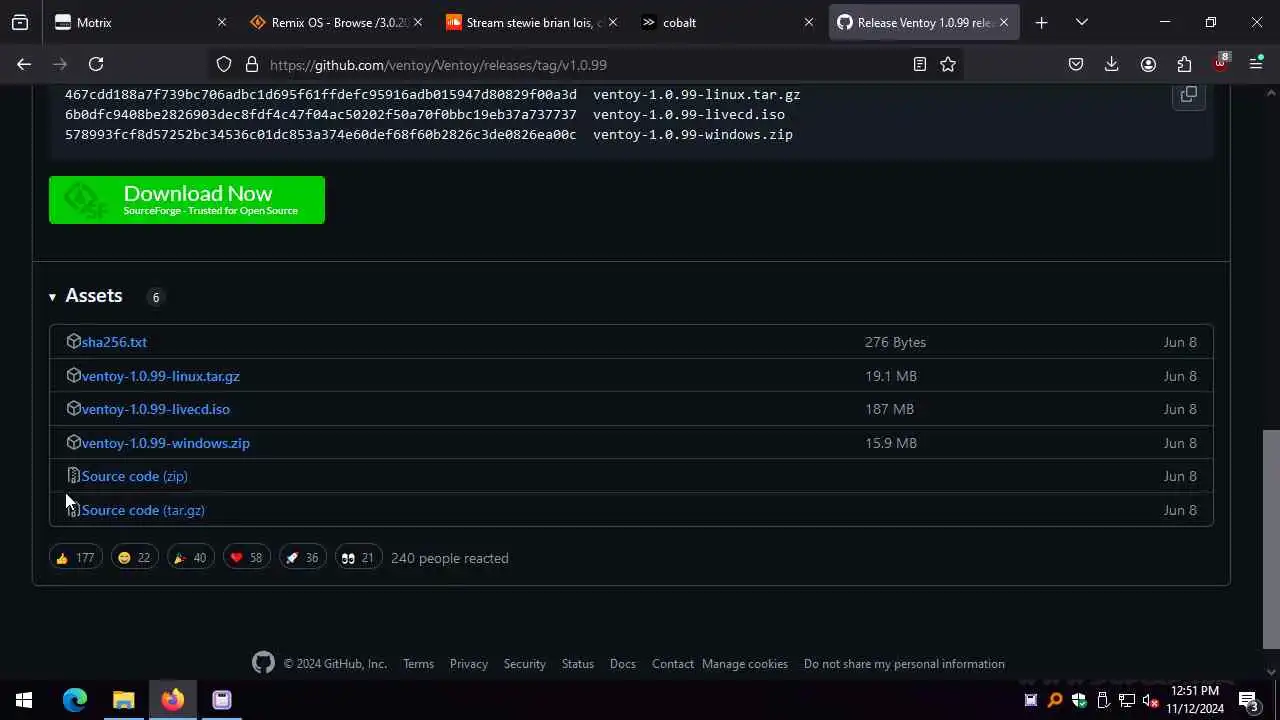Click the muted volume tray icon
This screenshot has width=1280, height=720.
1151,700
